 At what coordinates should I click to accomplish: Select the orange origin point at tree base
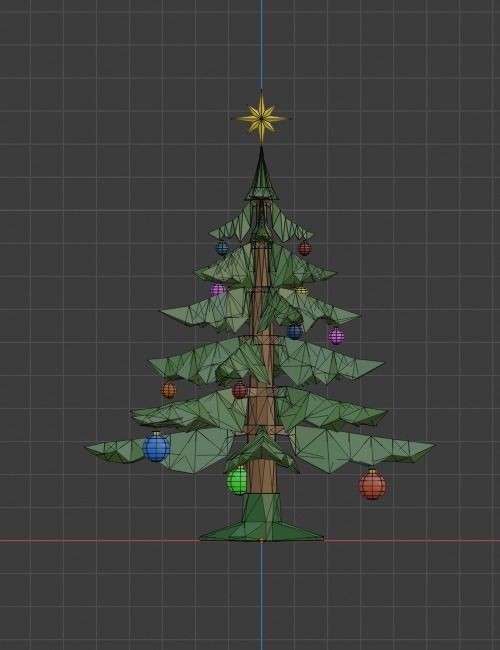click(x=261, y=541)
